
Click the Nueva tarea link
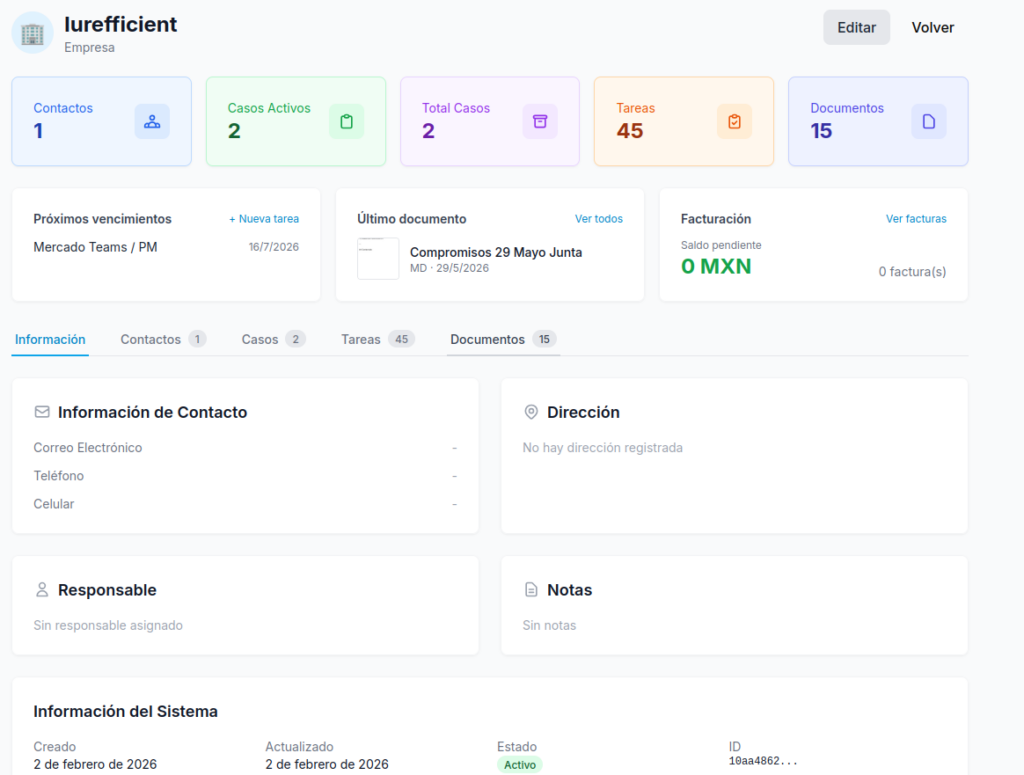coord(264,219)
